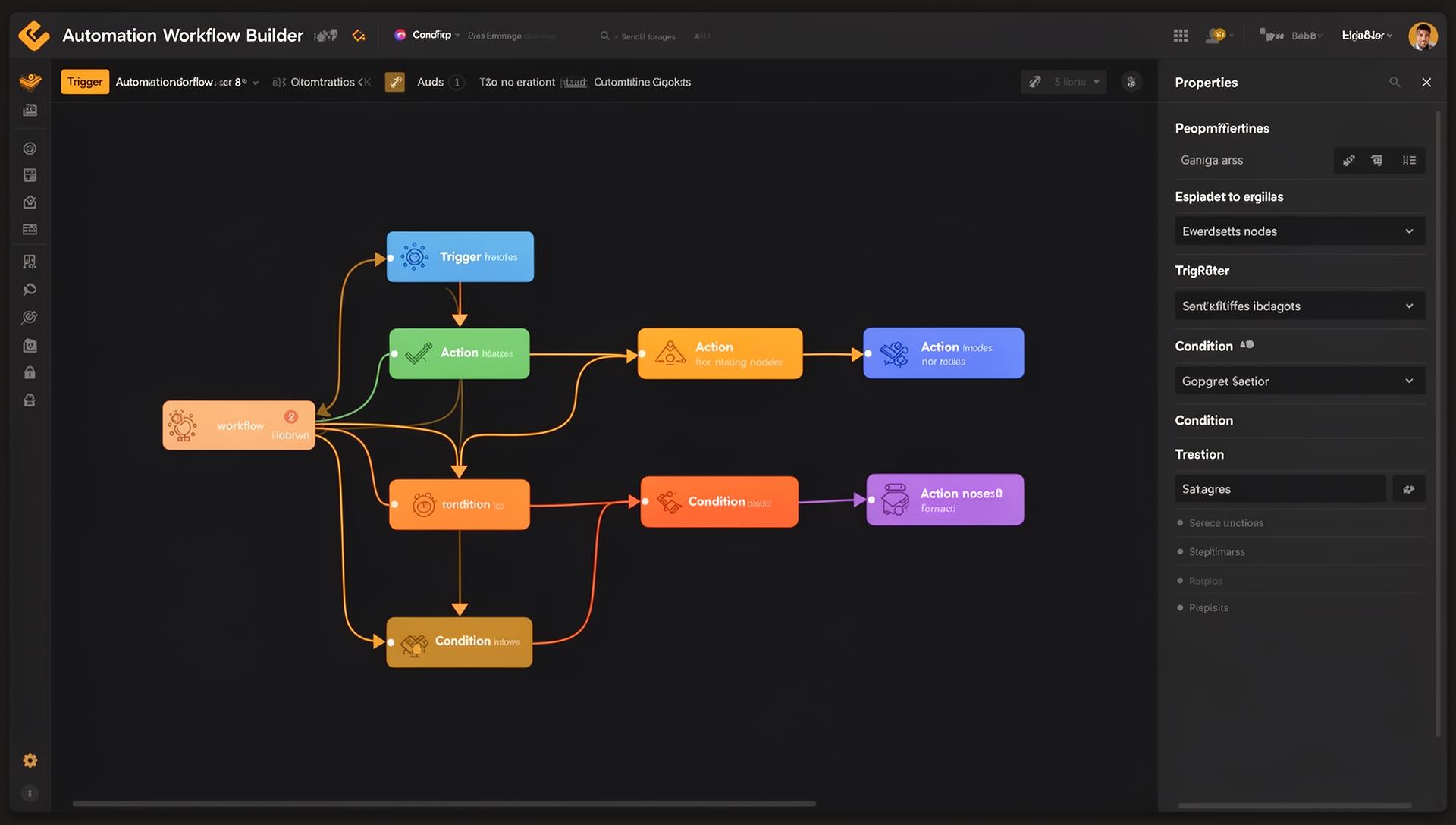1456x825 pixels.
Task: Click the Satagres input field
Action: tap(1280, 489)
